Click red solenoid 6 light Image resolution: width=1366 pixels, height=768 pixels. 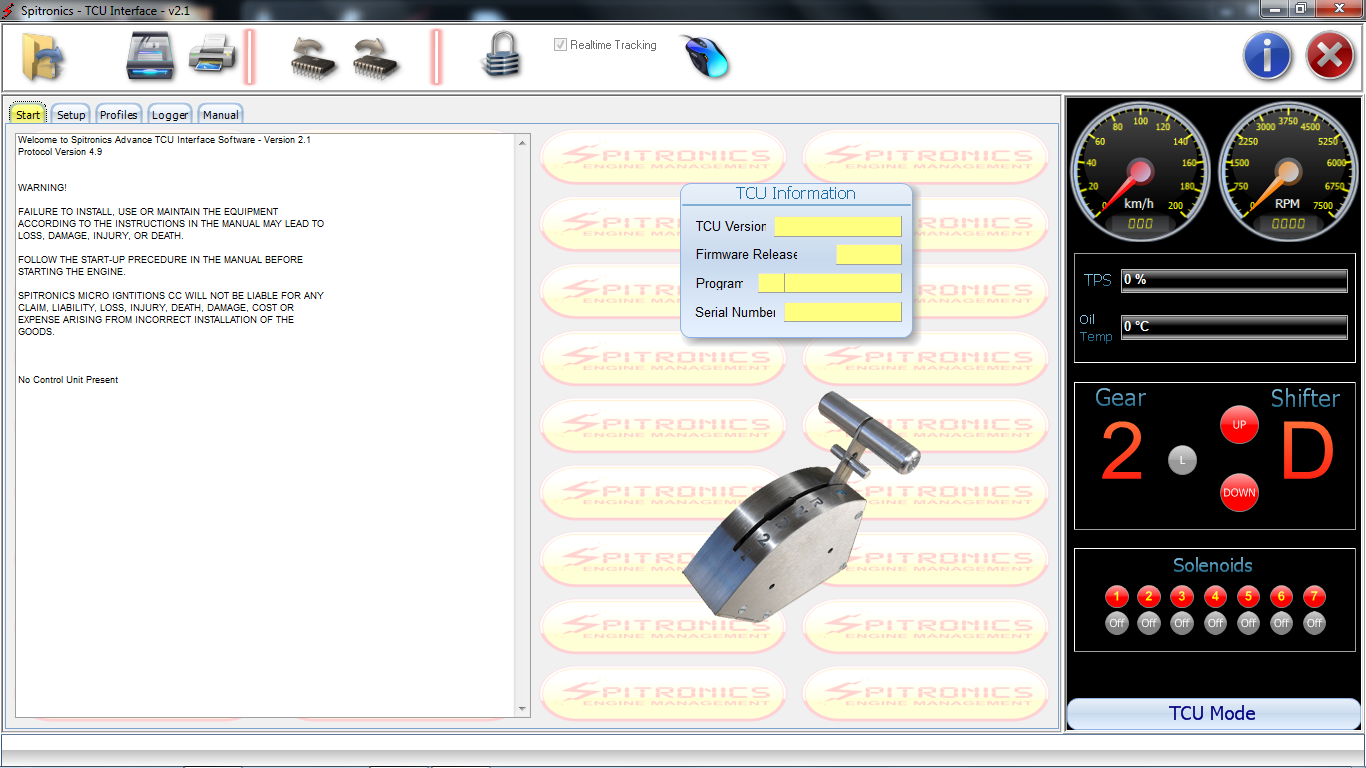[x=1281, y=597]
